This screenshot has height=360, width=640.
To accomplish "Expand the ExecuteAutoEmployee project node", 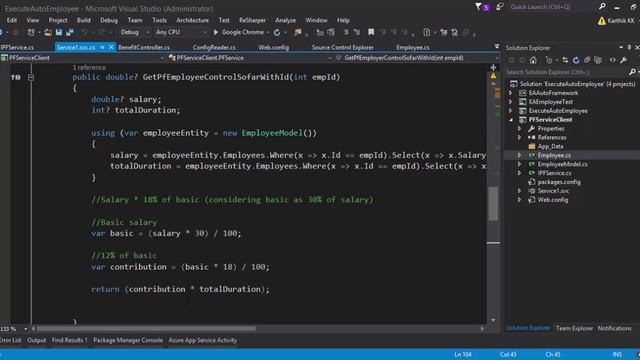I will click(x=511, y=111).
